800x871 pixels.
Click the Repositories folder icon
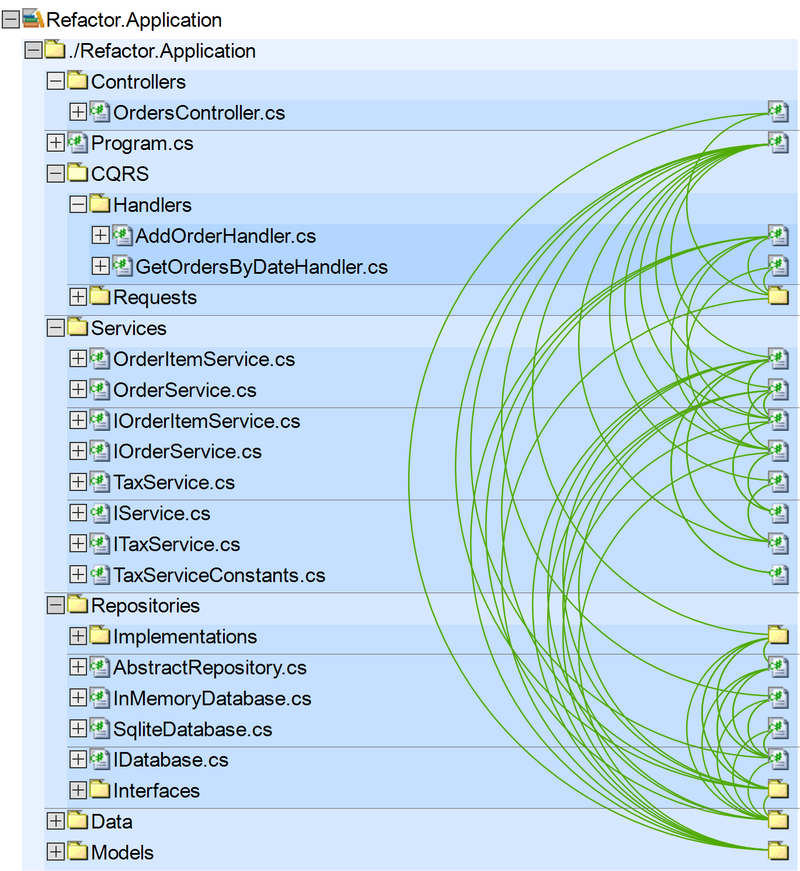[x=77, y=604]
